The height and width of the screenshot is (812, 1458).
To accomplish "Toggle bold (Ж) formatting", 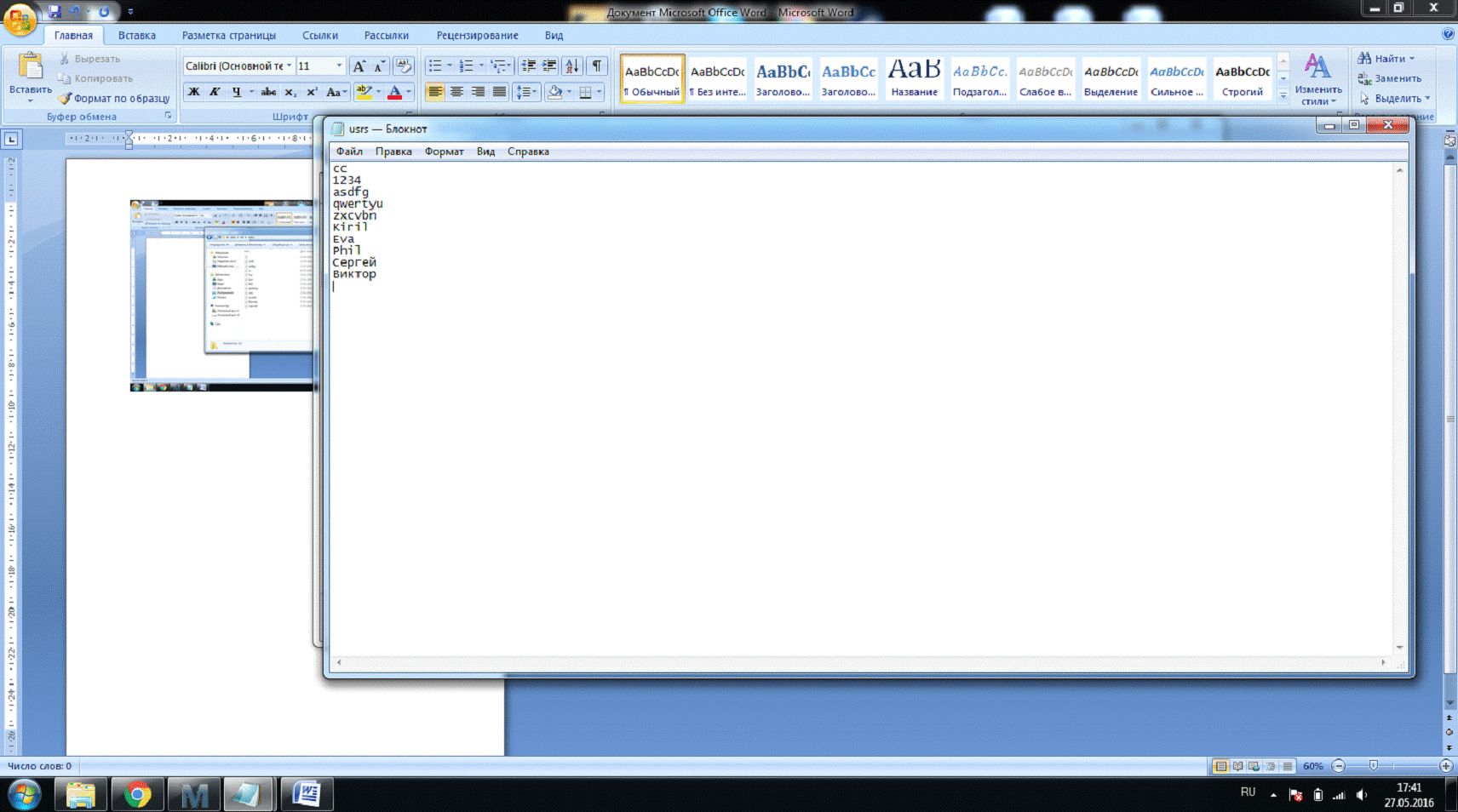I will coord(193,92).
